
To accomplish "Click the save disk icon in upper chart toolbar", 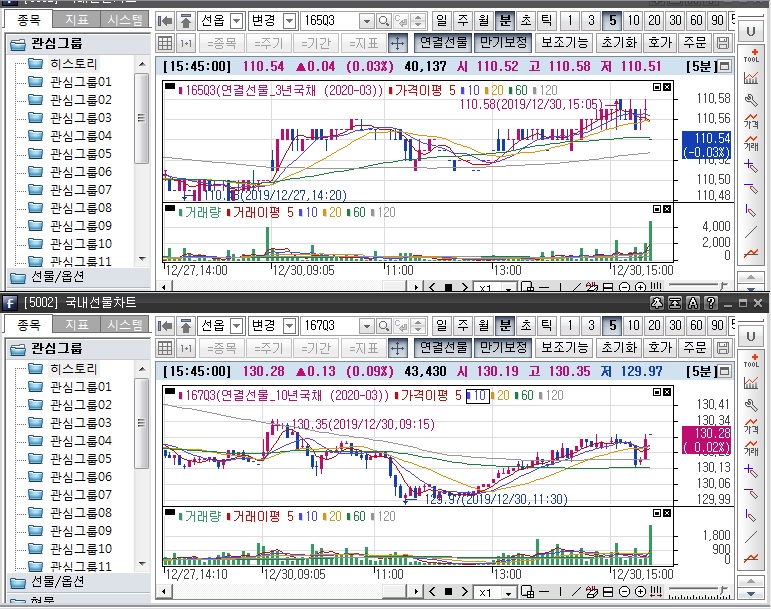I will pos(724,43).
